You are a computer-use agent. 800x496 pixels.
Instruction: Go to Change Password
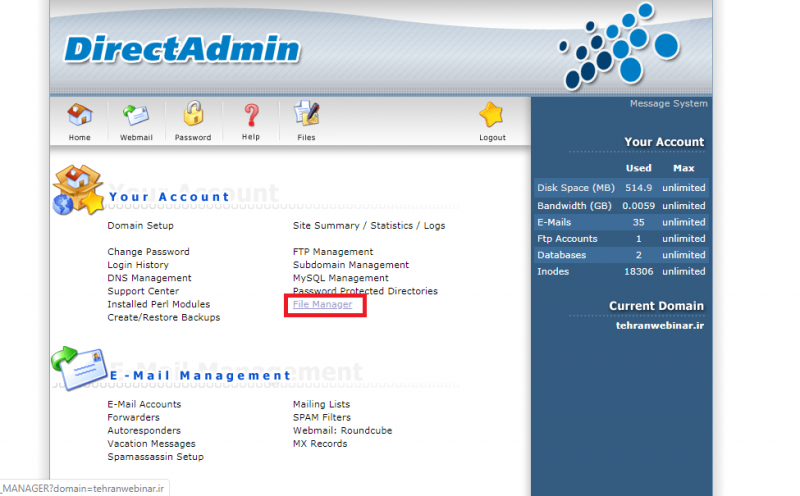(x=148, y=252)
